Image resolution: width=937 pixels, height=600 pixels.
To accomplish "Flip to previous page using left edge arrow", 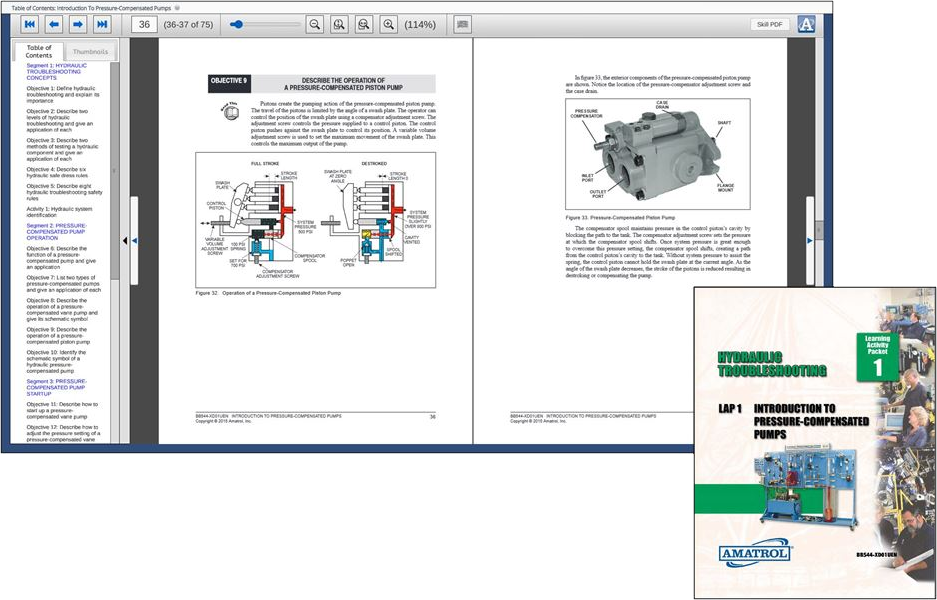I will coord(134,240).
